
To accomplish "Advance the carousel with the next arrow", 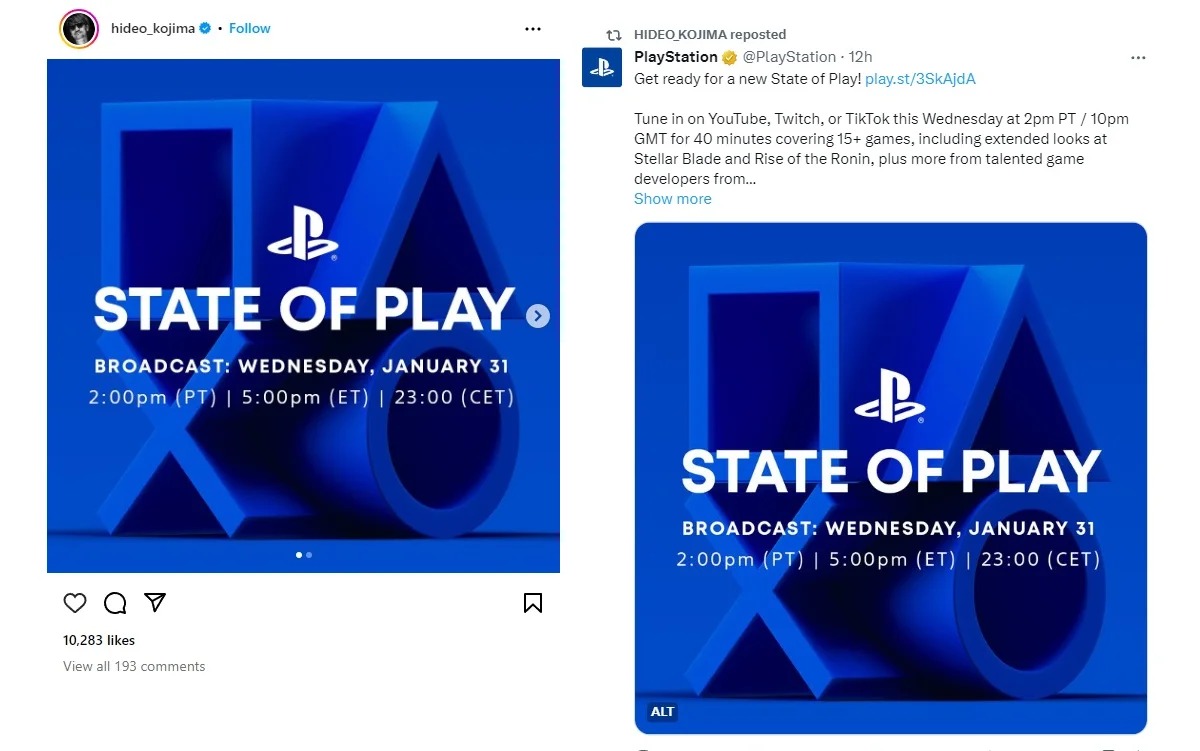I will click(x=538, y=315).
